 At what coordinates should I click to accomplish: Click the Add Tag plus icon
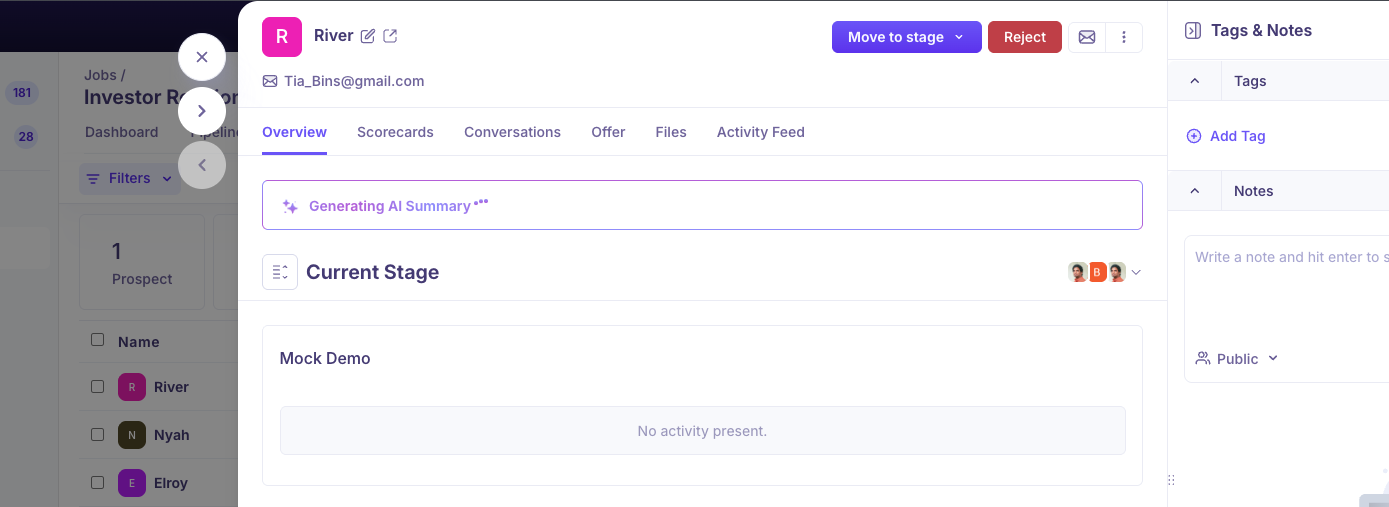1193,136
